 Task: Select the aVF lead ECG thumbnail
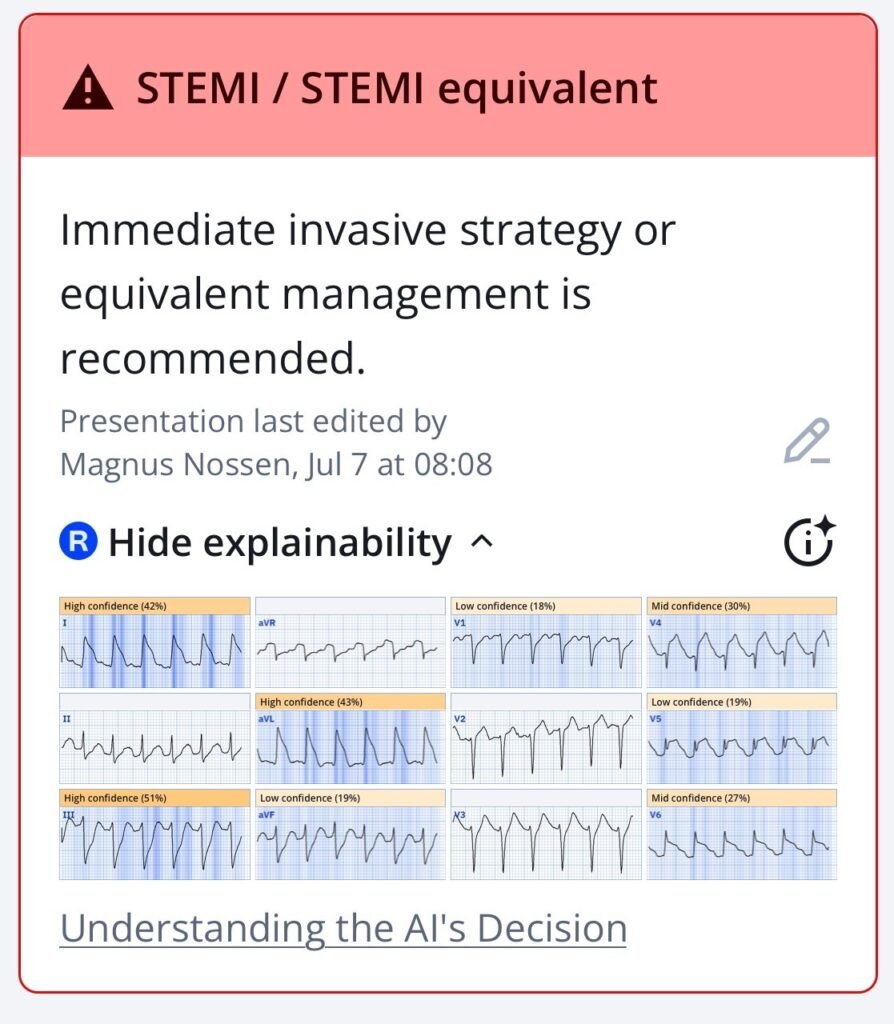tap(350, 834)
